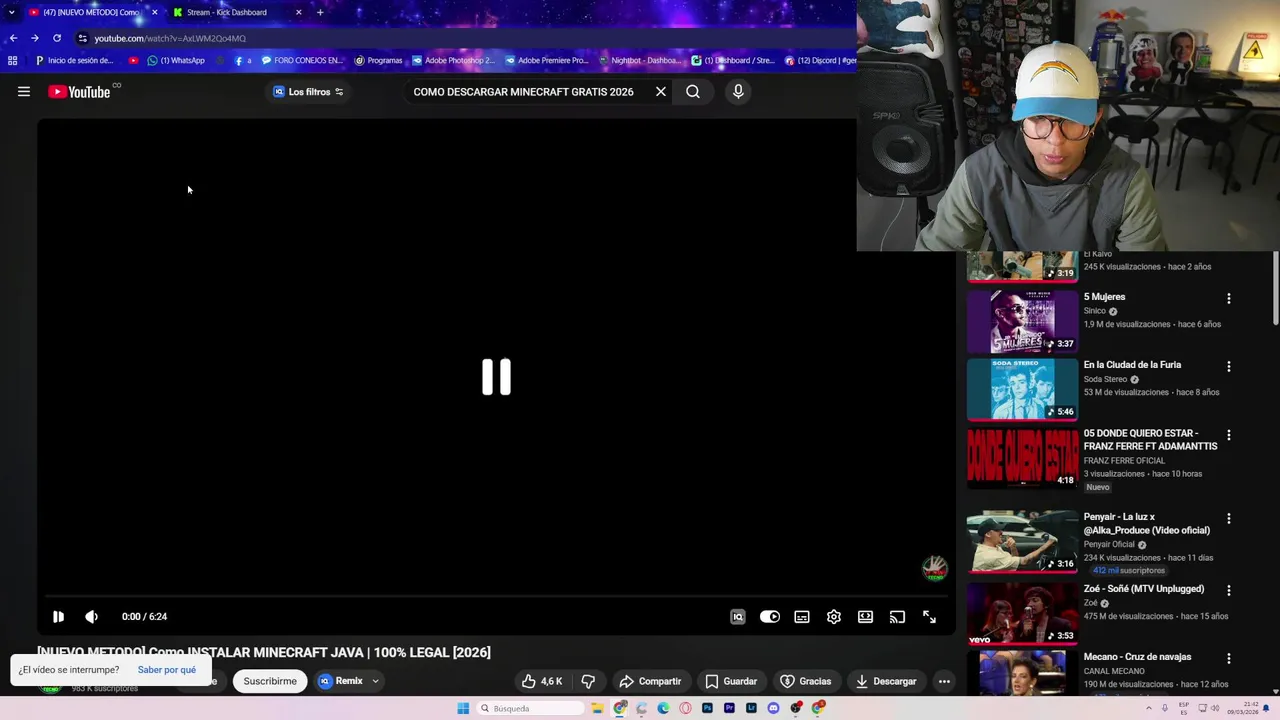Go forward with the browser forward arrow
Image resolution: width=1280 pixels, height=720 pixels.
coord(35,38)
